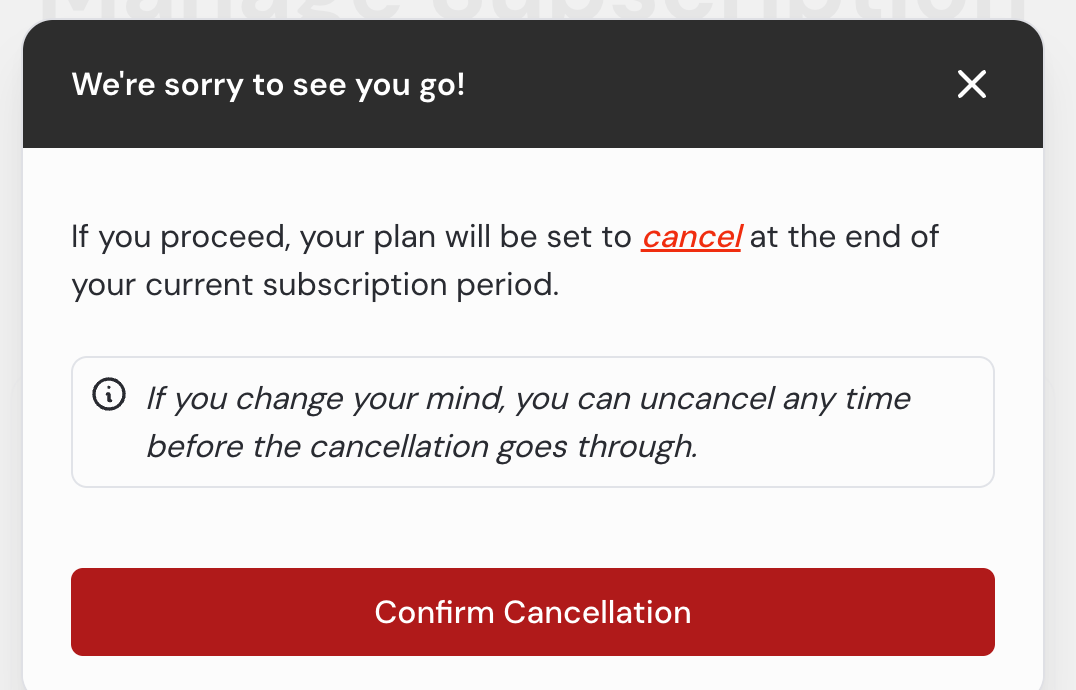
Task: Click the dimmed backdrop right of the dialog
Action: click(1060, 343)
